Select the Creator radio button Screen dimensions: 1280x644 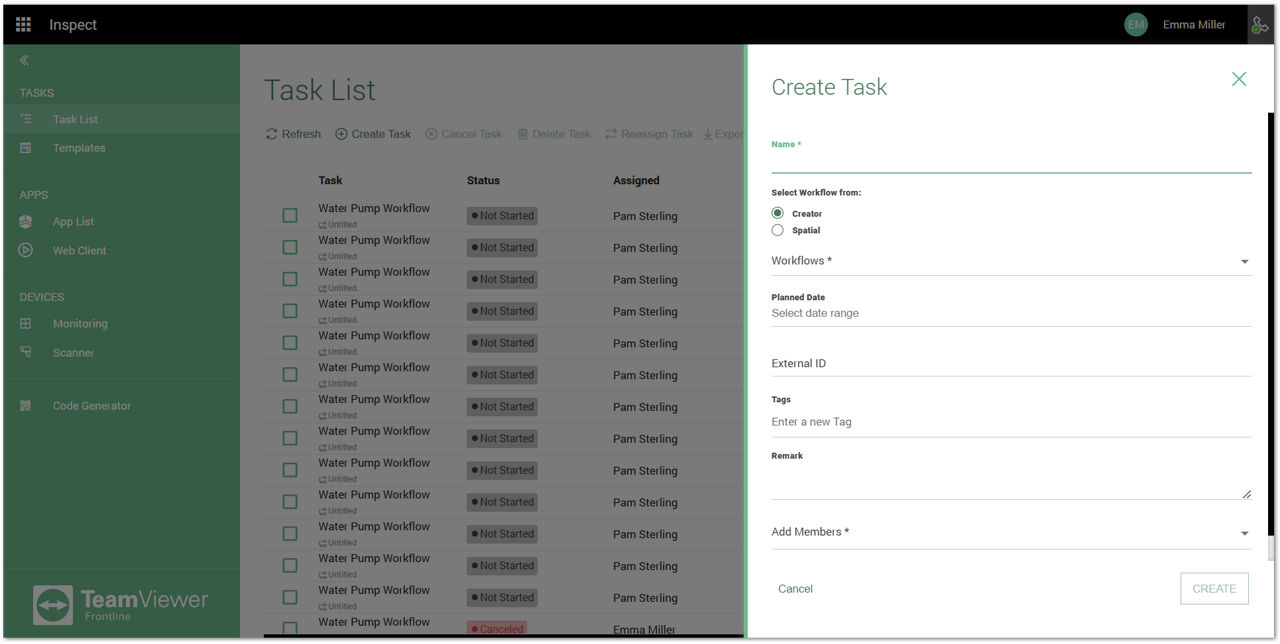778,214
